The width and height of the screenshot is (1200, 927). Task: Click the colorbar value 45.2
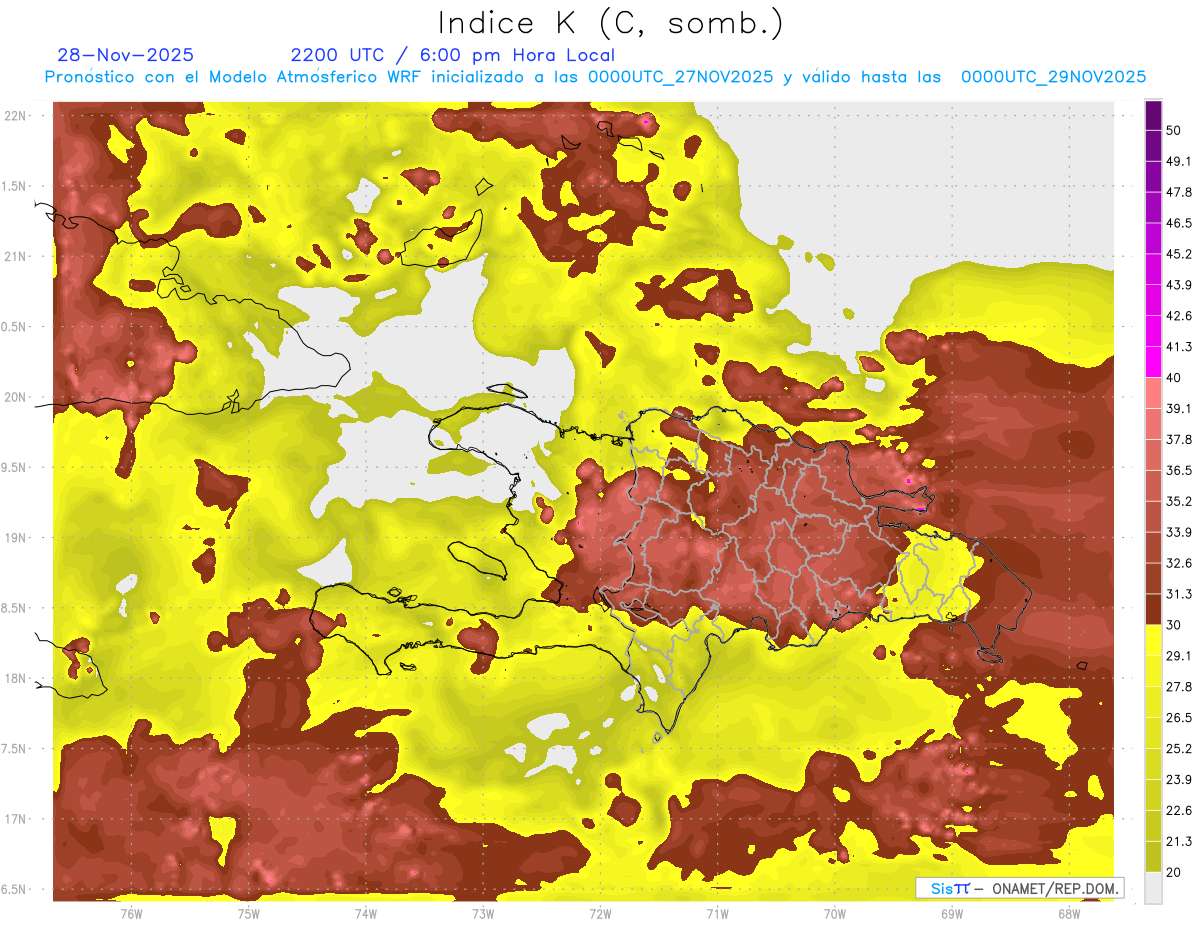(1179, 254)
